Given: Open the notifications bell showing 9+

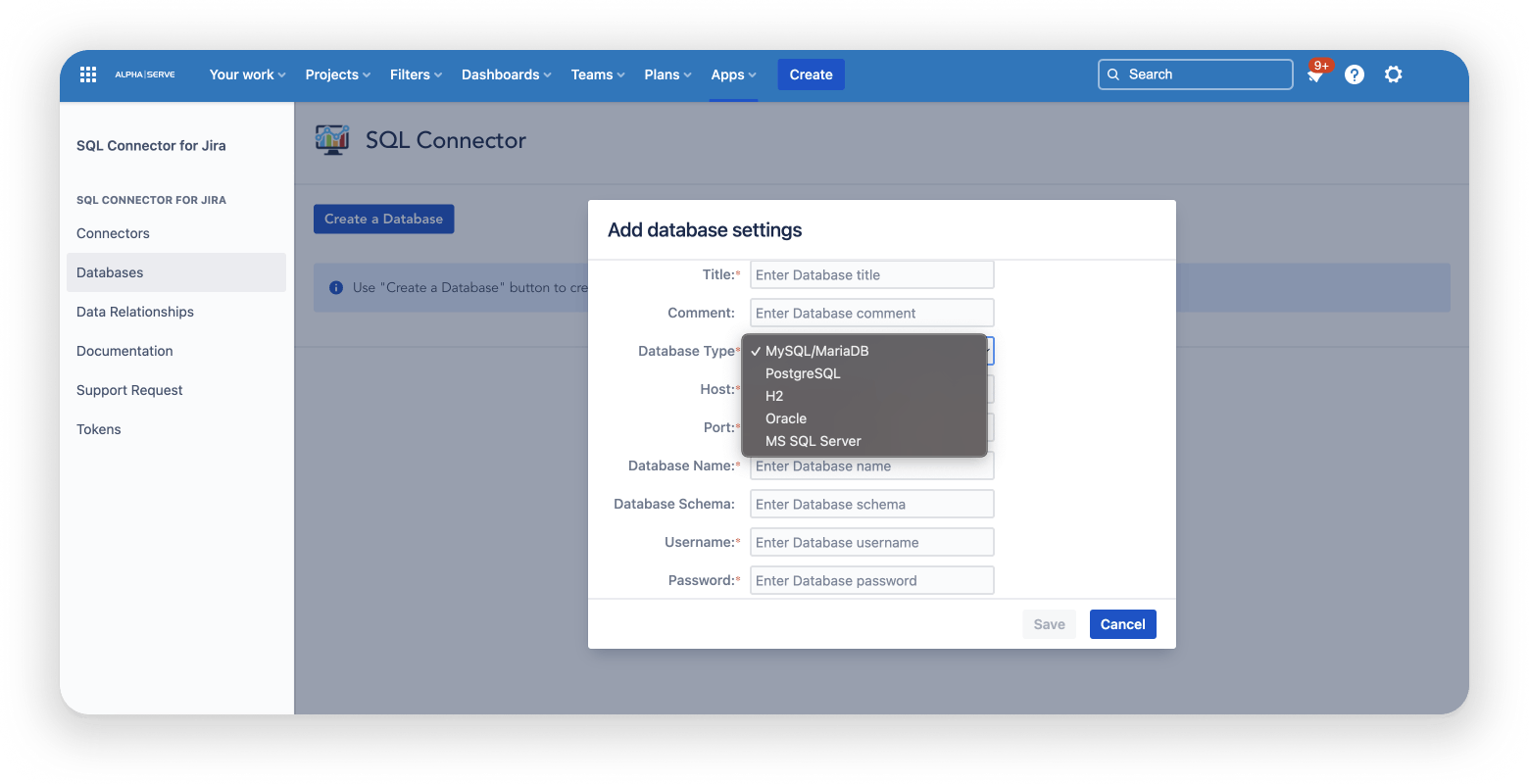Looking at the screenshot, I should 1314,73.
